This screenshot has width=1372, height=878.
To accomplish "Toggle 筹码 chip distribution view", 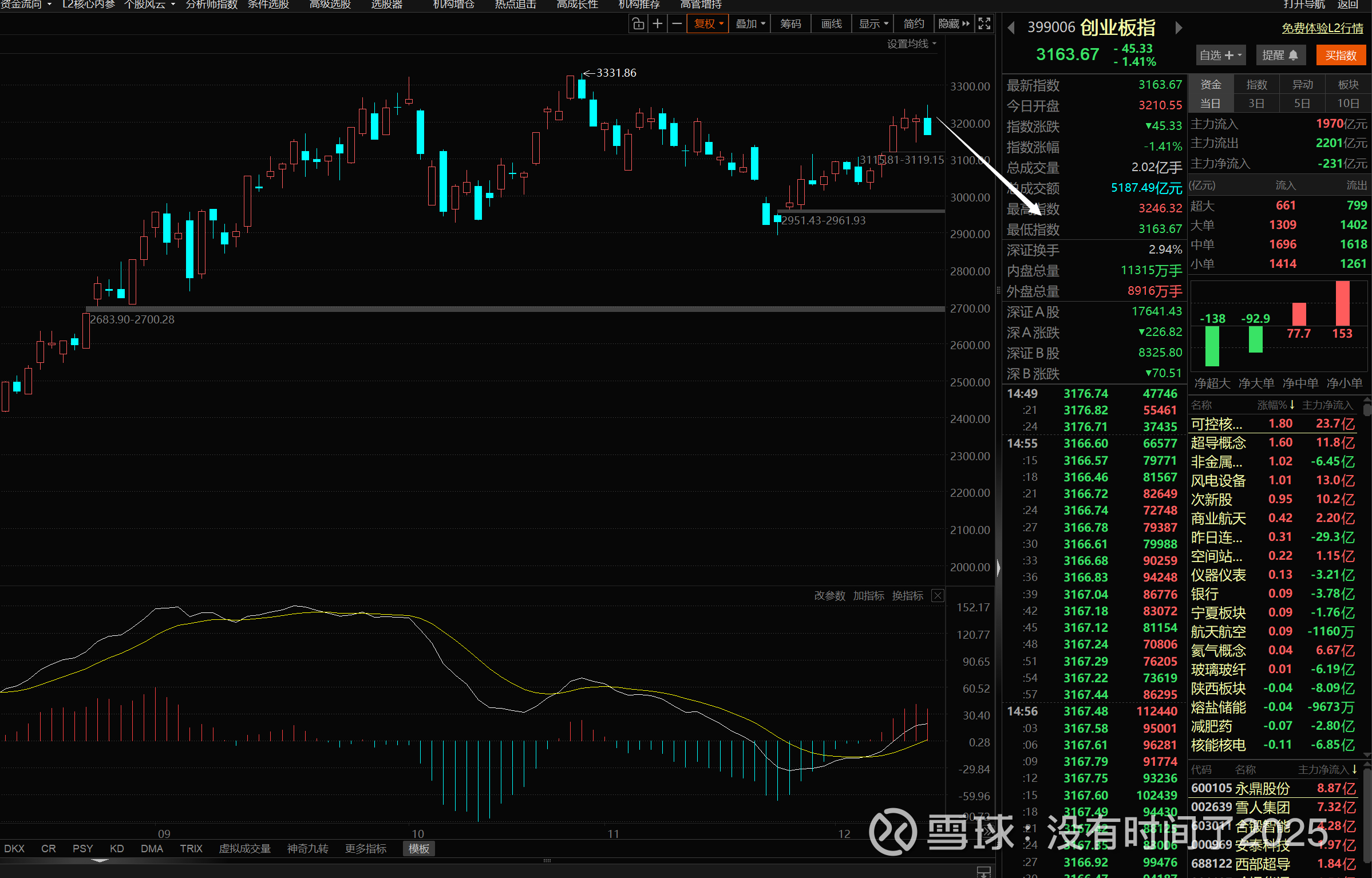I will (790, 23).
